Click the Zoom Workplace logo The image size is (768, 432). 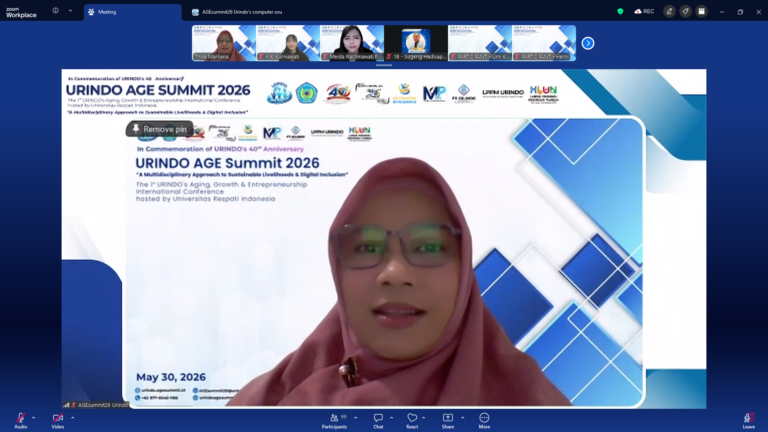(21, 12)
